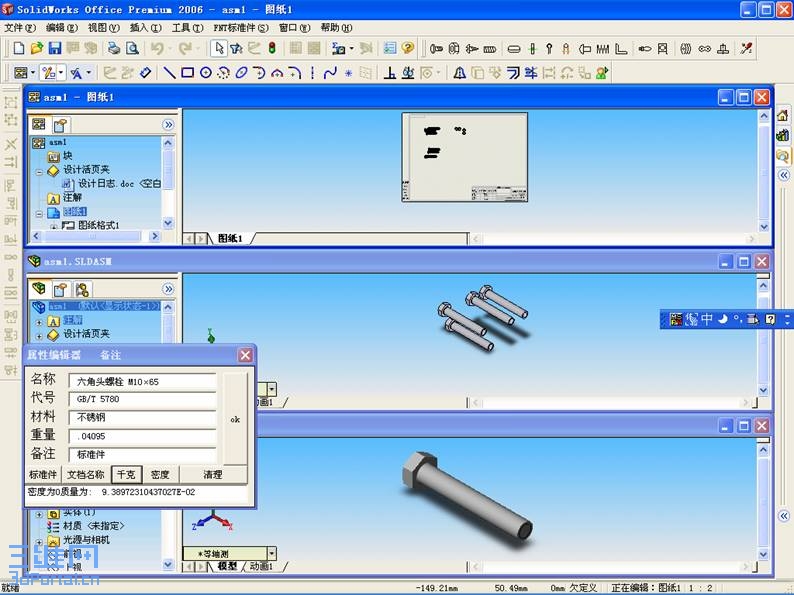Select the Circle sketch tool
The image size is (794, 595).
coord(206,73)
